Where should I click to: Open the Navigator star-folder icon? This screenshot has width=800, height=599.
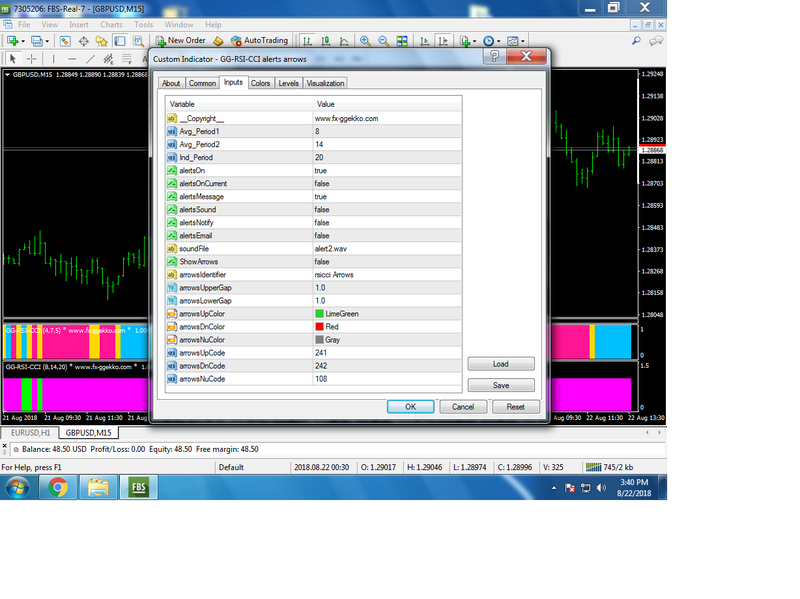[102, 41]
